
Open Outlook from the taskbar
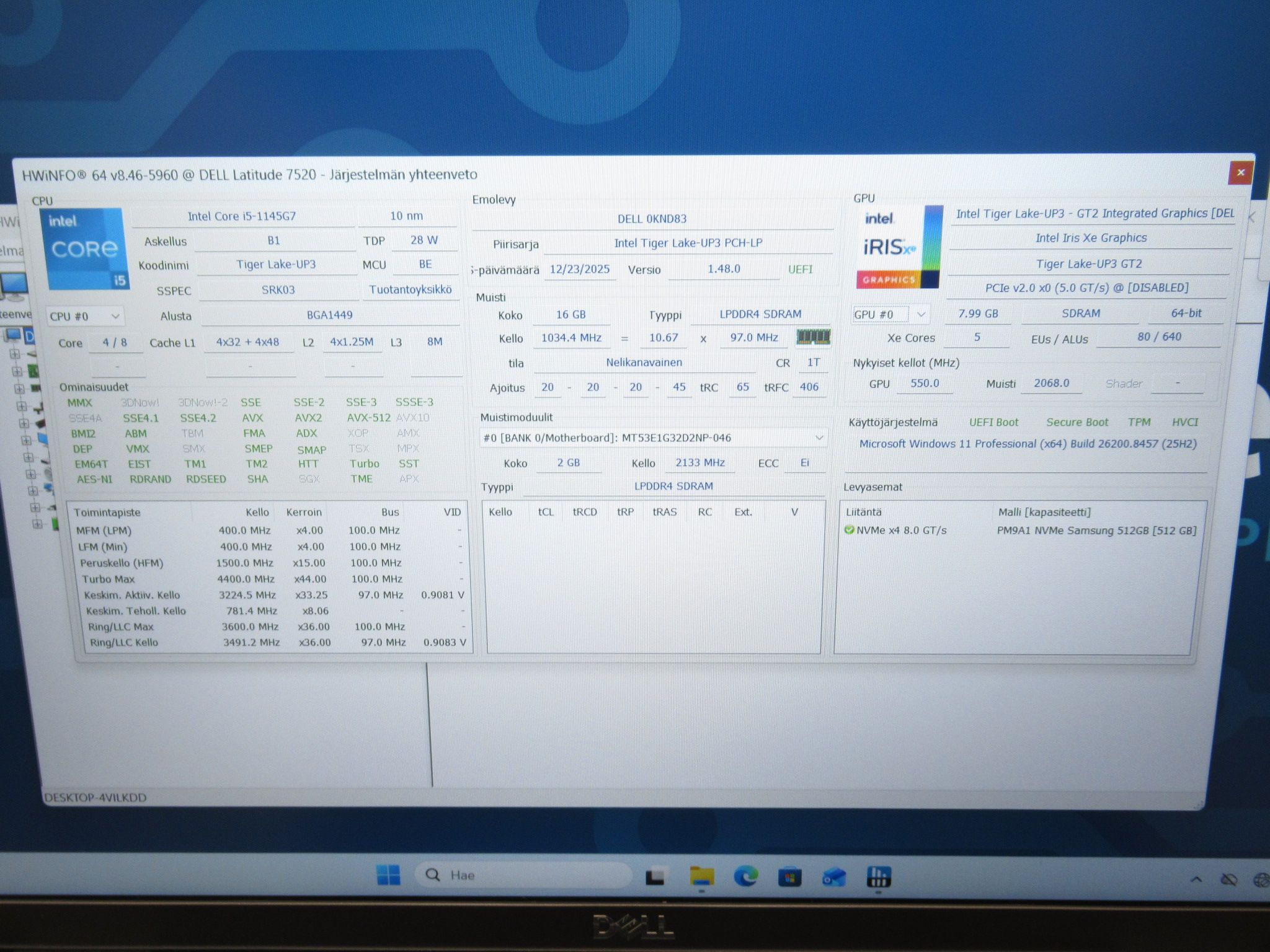click(834, 877)
